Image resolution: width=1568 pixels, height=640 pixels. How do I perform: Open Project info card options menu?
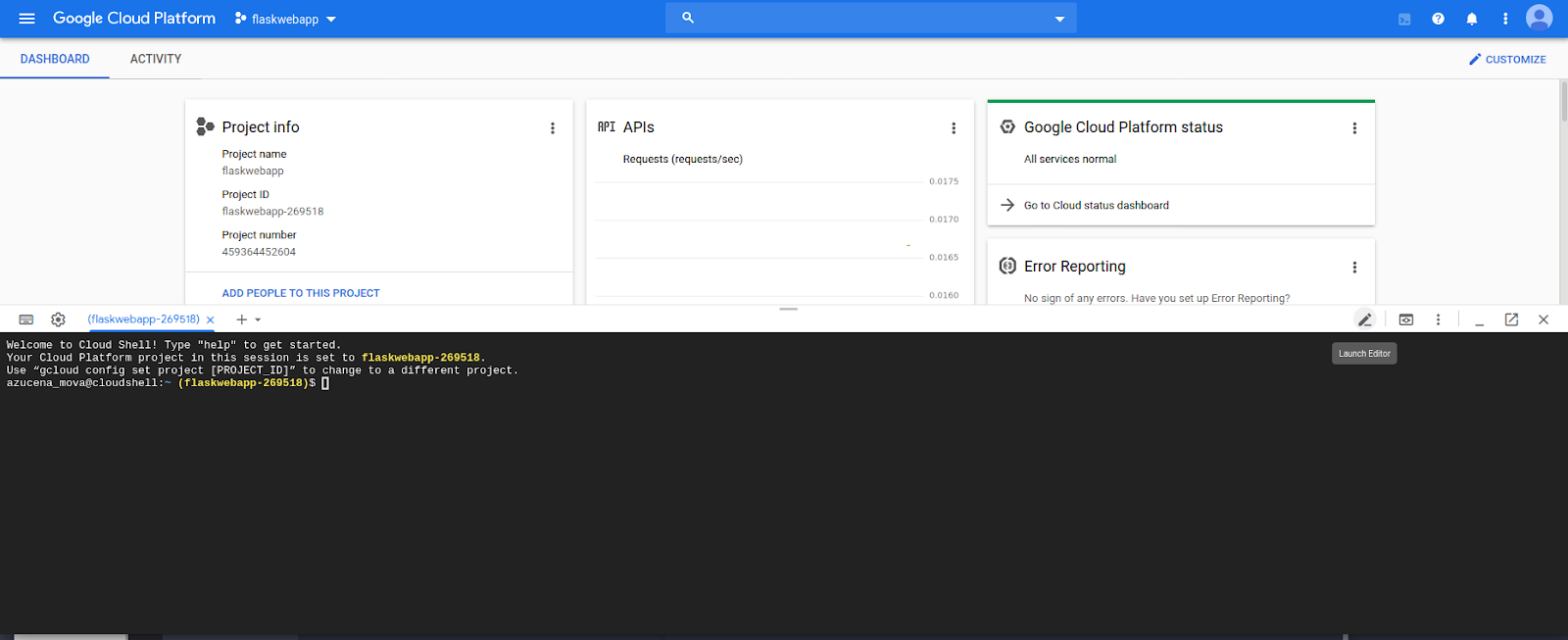point(553,128)
